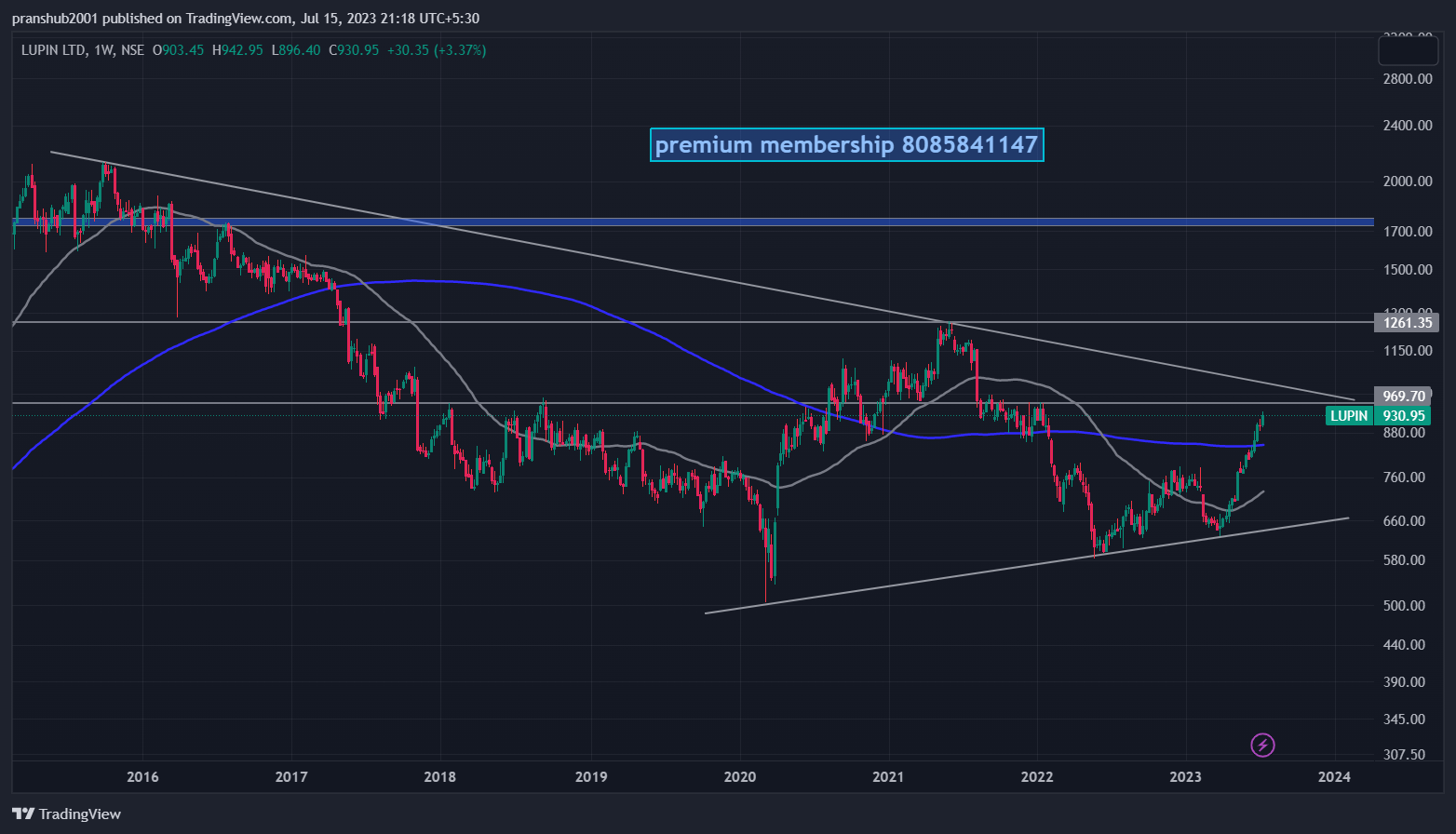
Task: Click the NSE exchange label
Action: (x=131, y=50)
